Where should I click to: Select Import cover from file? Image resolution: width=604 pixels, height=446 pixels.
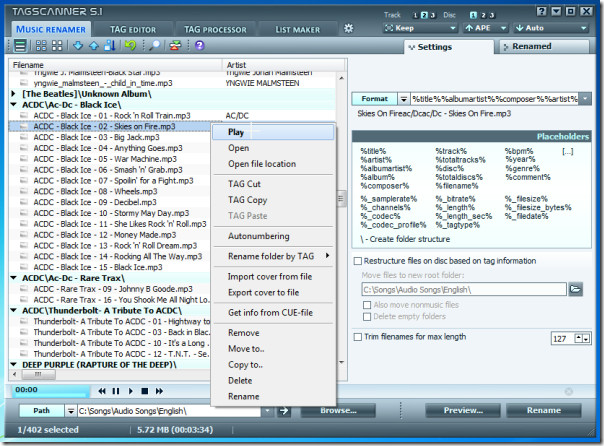coord(273,277)
